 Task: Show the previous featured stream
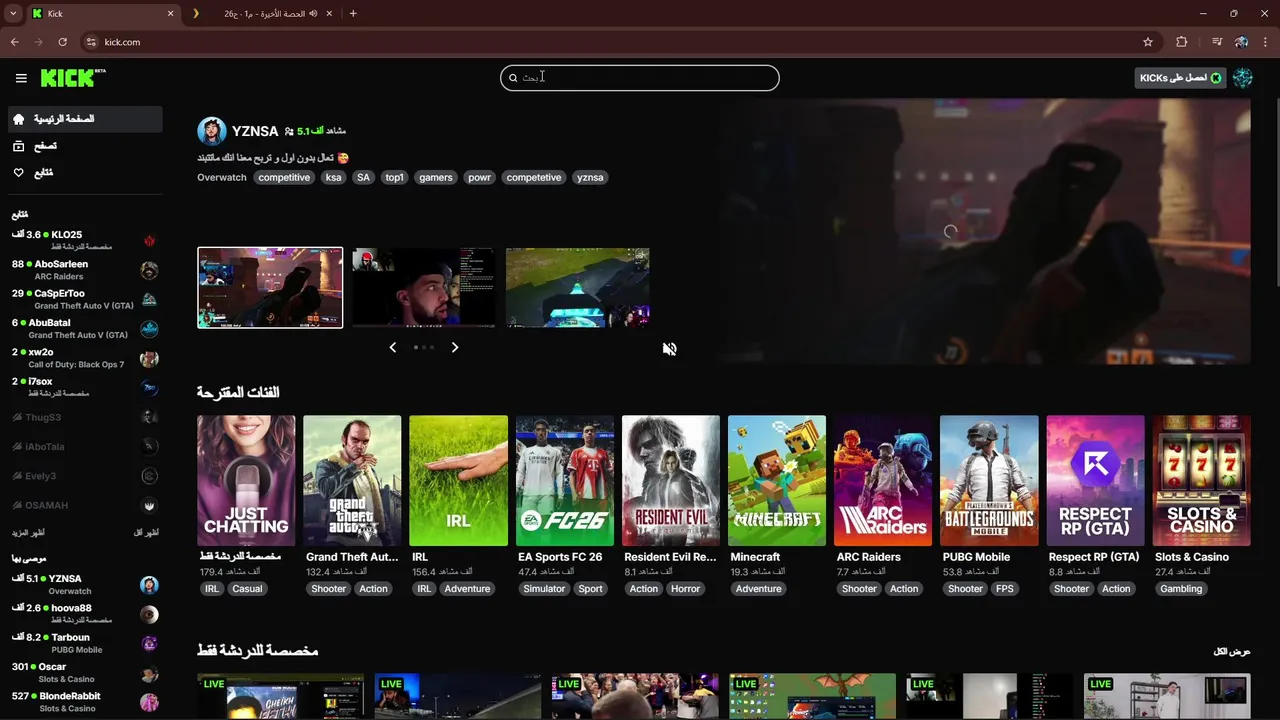(392, 347)
